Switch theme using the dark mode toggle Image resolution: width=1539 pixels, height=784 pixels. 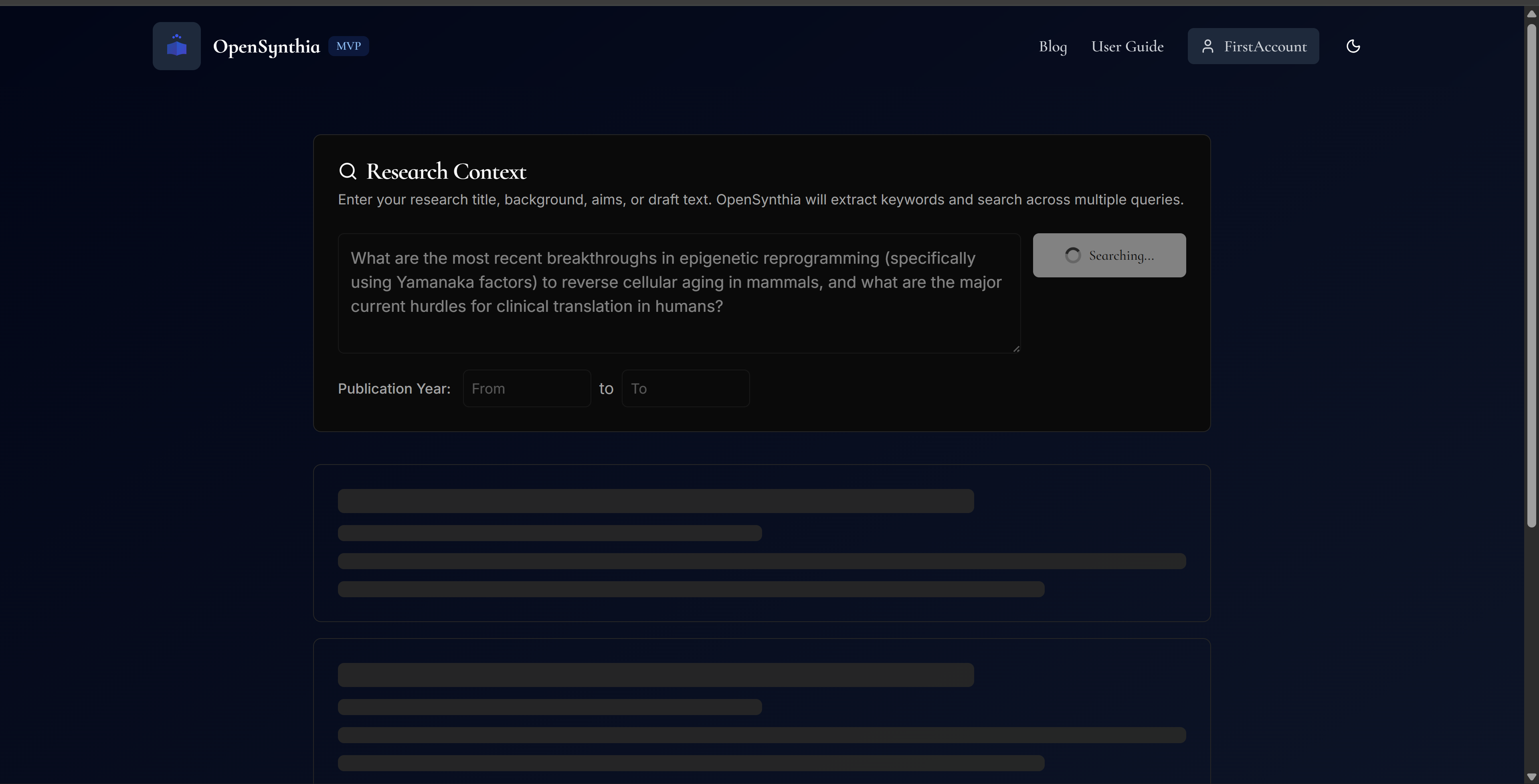(x=1353, y=45)
